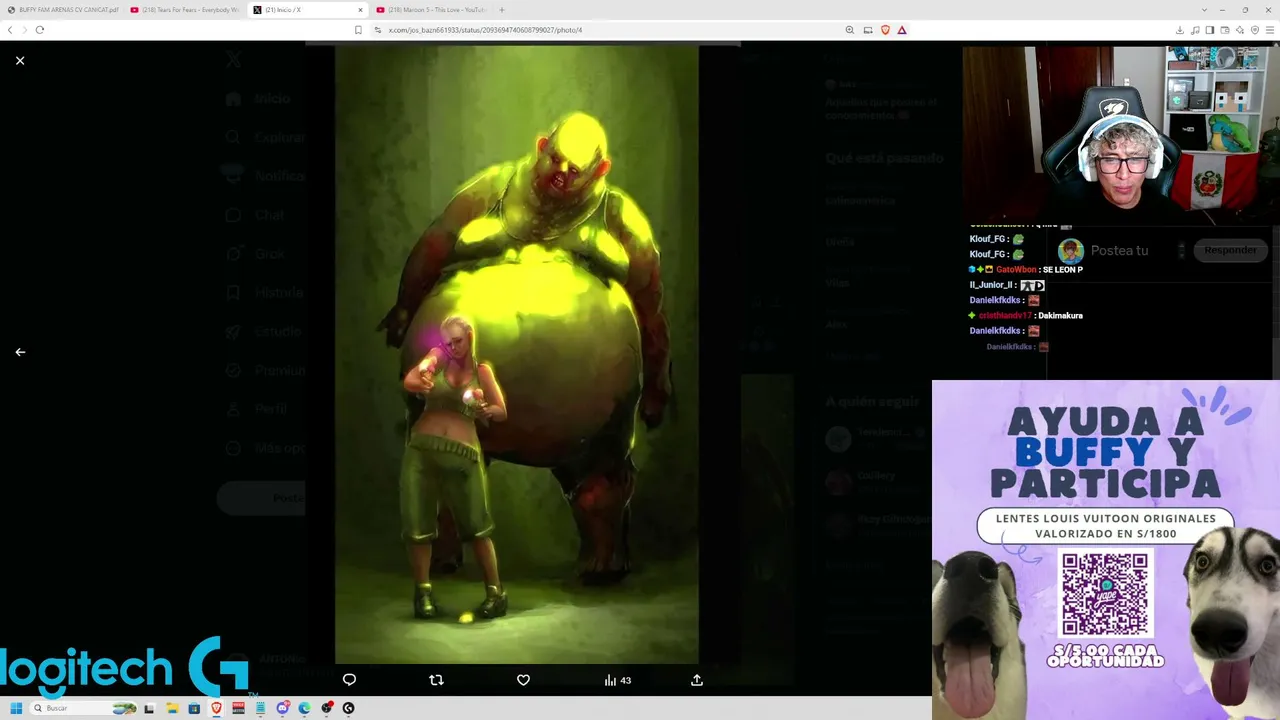Image resolution: width=1280 pixels, height=720 pixels.
Task: Go to previous photo with left arrow
Action: [20, 352]
